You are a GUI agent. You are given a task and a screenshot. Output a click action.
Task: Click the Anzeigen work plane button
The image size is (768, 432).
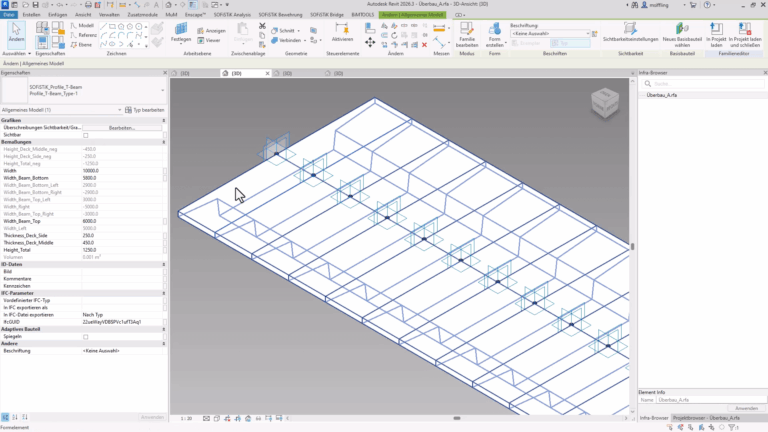click(x=212, y=30)
